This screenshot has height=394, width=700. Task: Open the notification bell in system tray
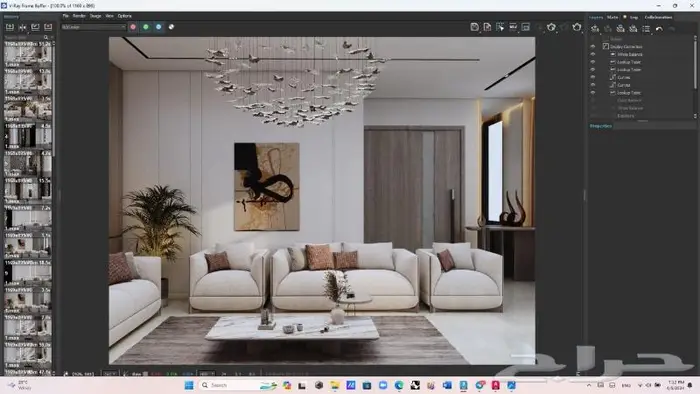pos(690,385)
